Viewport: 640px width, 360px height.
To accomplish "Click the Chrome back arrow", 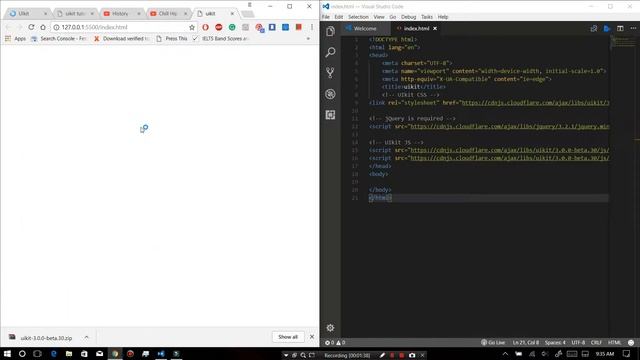I will 8,27.
